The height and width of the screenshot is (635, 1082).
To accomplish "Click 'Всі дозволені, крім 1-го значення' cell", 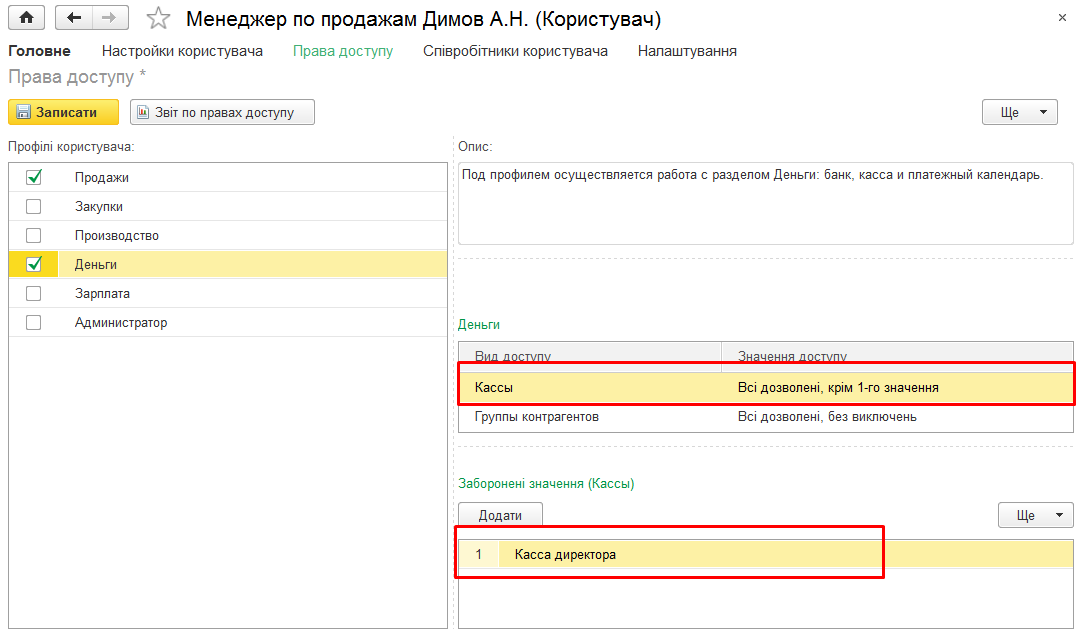I will coord(898,387).
